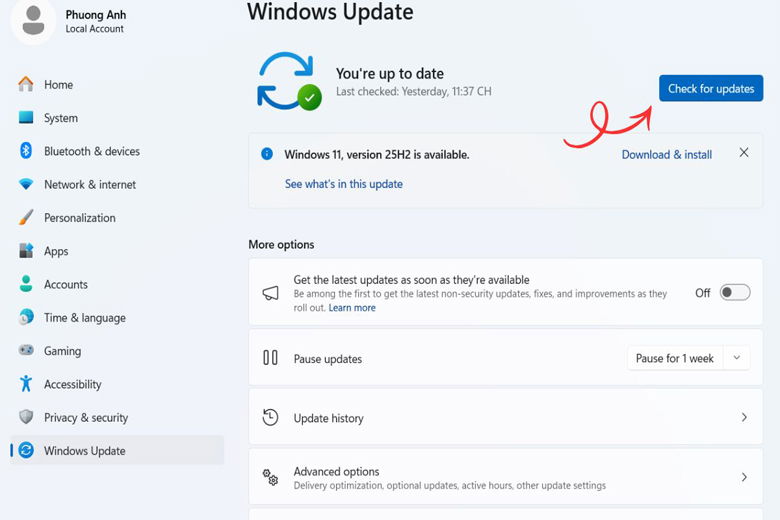Open the 'Pause for 1 week' dropdown arrow
The width and height of the screenshot is (780, 520).
tap(737, 358)
